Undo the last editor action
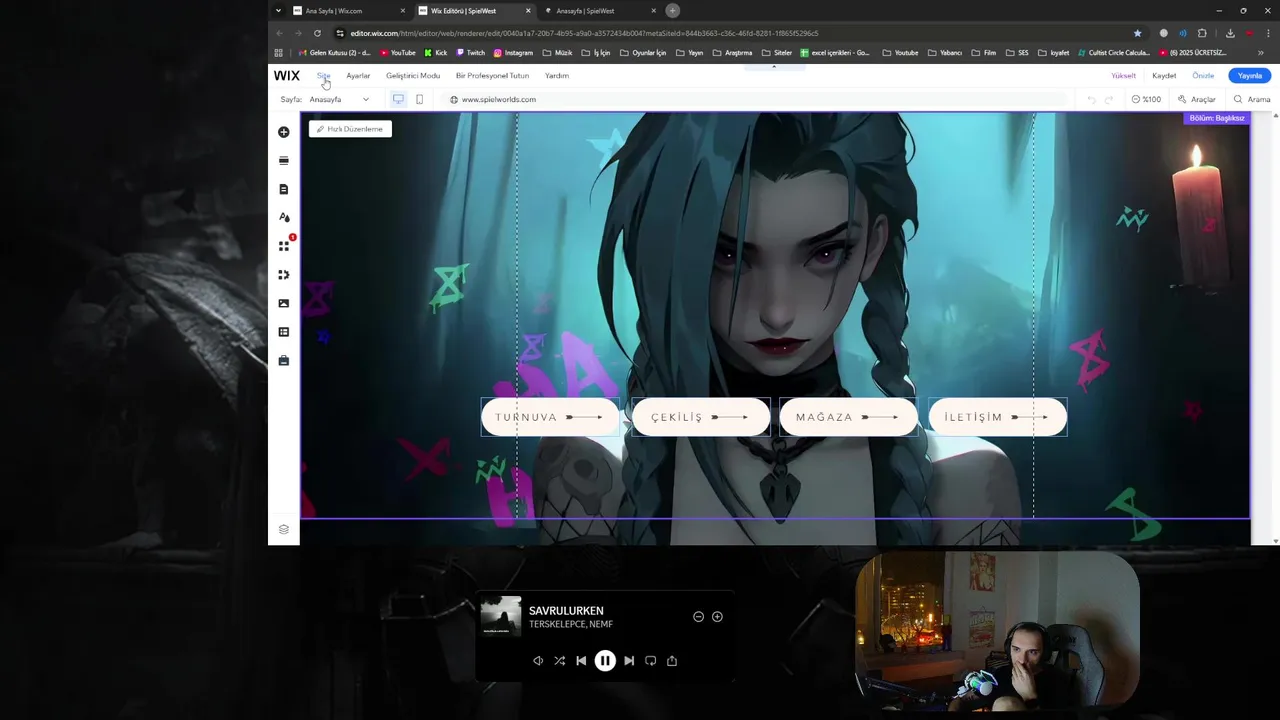This screenshot has width=1280, height=720. click(1091, 99)
